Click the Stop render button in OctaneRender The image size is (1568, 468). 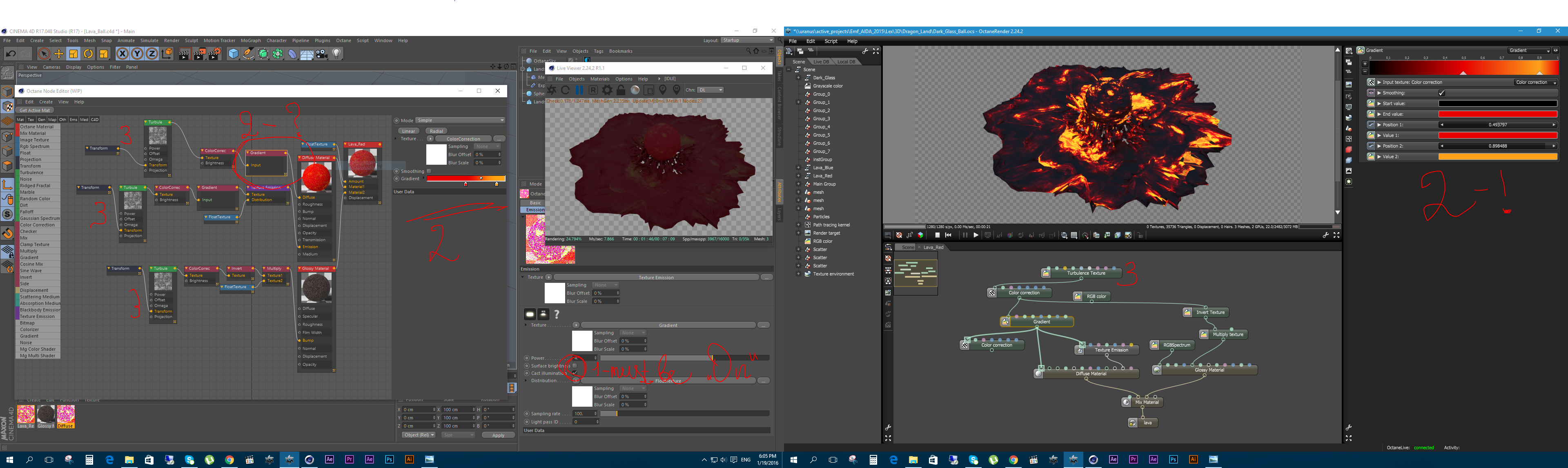point(938,235)
